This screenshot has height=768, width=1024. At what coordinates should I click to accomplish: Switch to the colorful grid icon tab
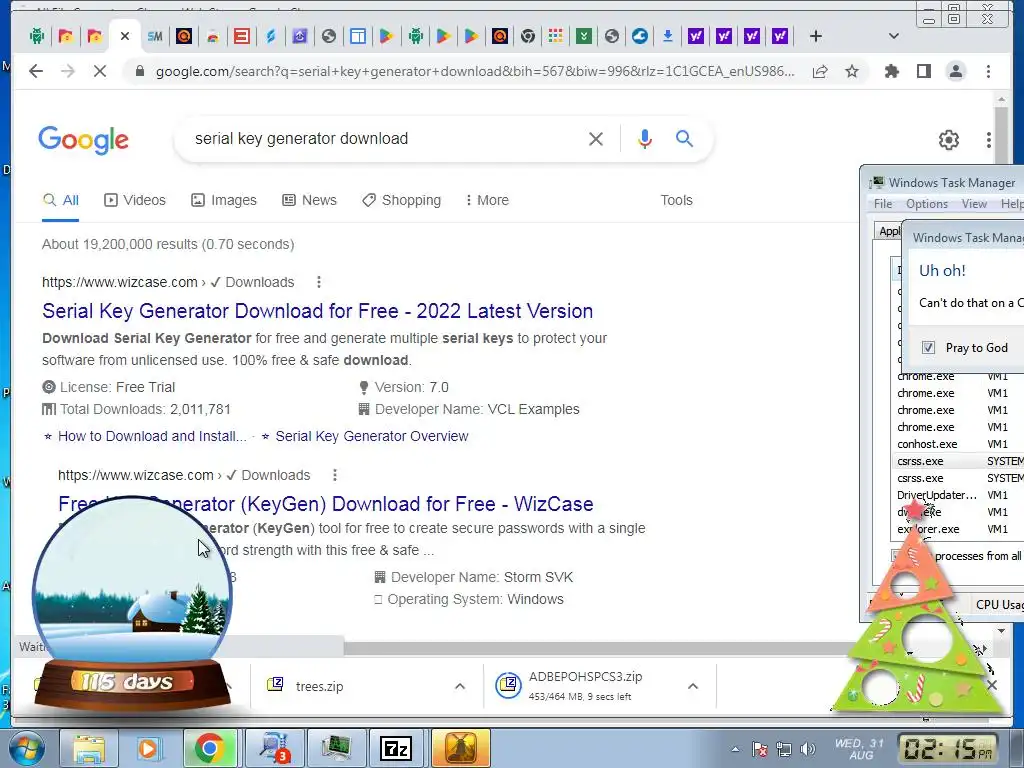tap(555, 36)
